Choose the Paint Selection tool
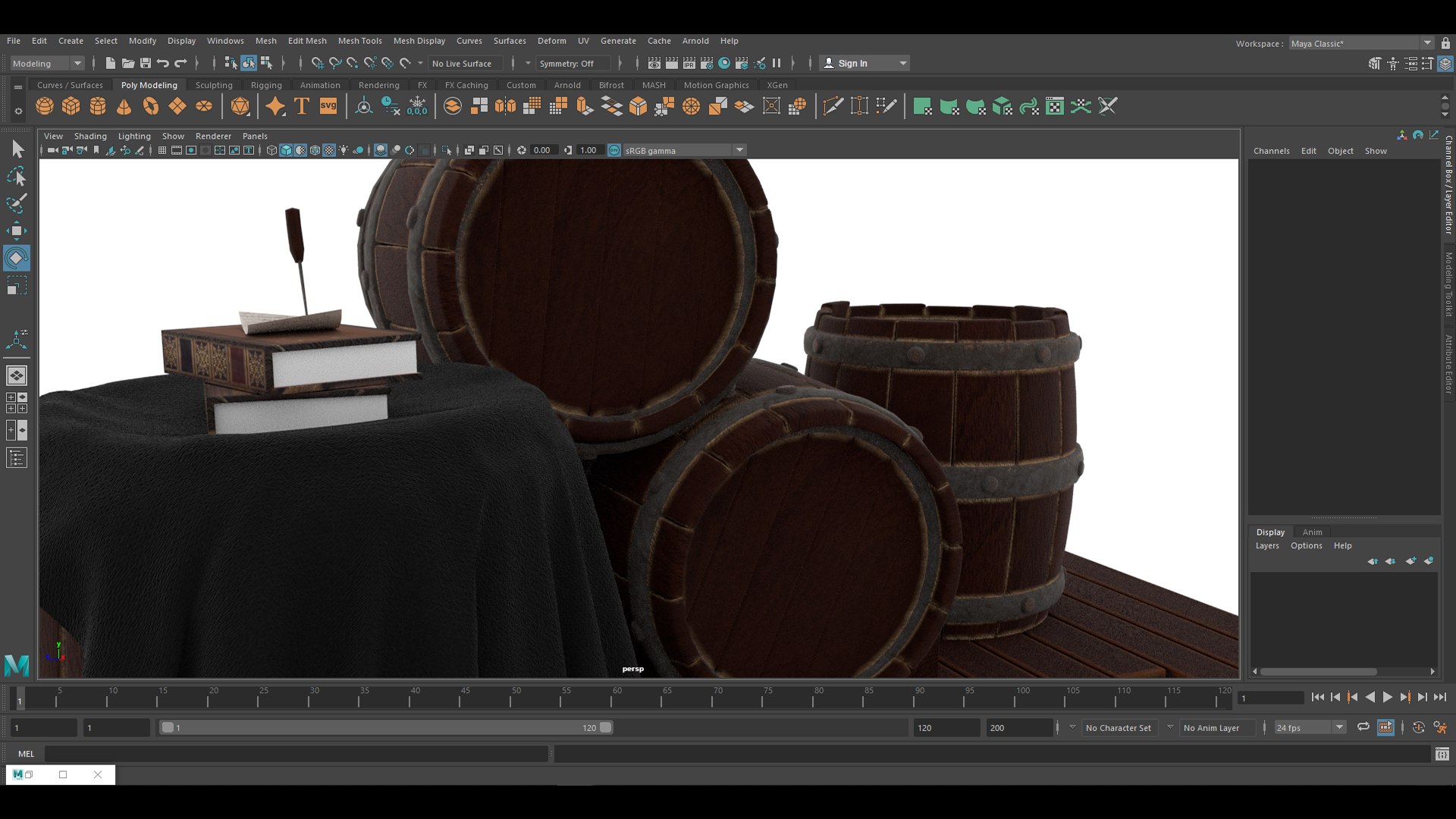The width and height of the screenshot is (1456, 819). pyautogui.click(x=17, y=203)
